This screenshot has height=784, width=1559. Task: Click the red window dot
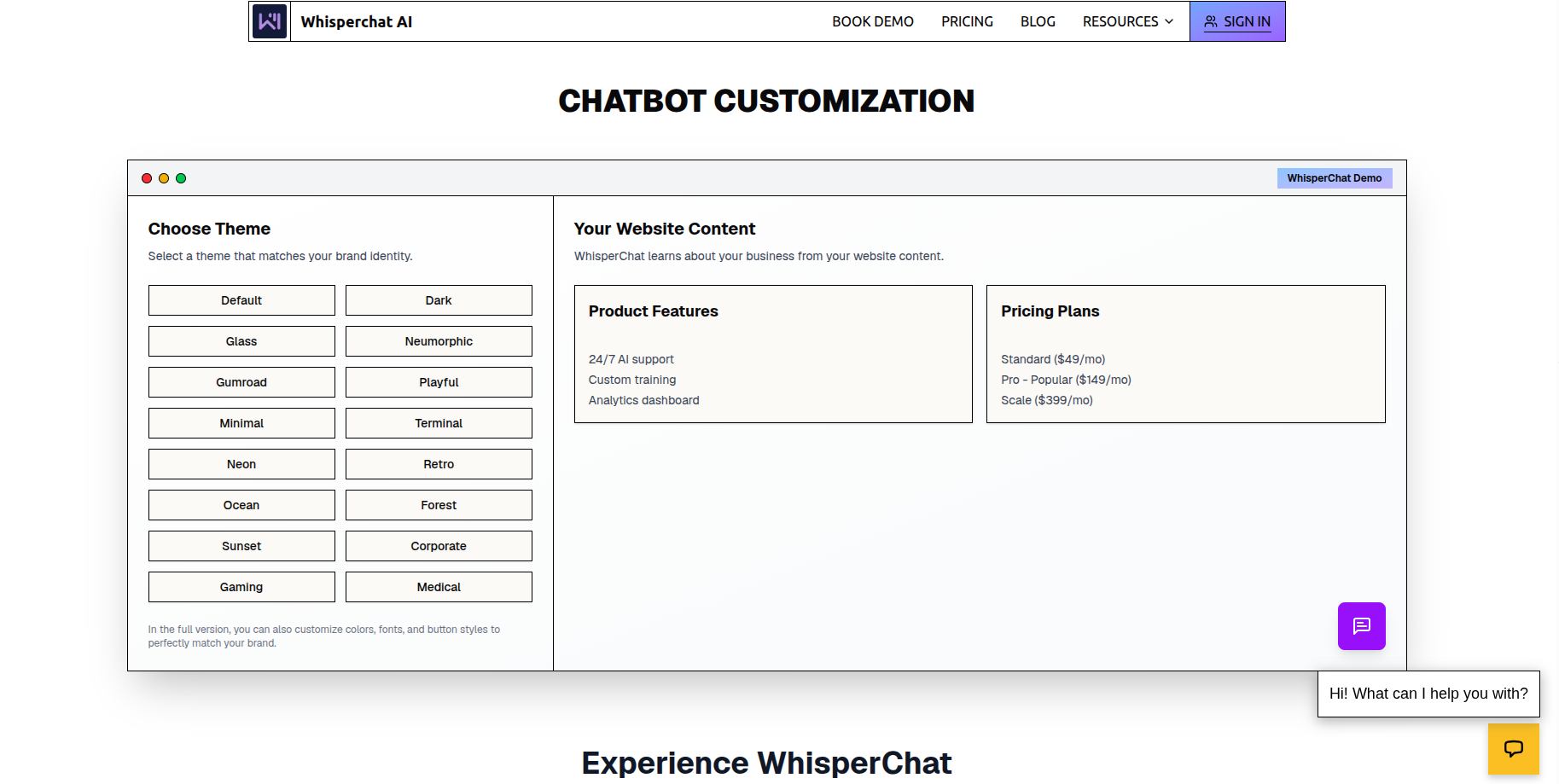click(147, 178)
